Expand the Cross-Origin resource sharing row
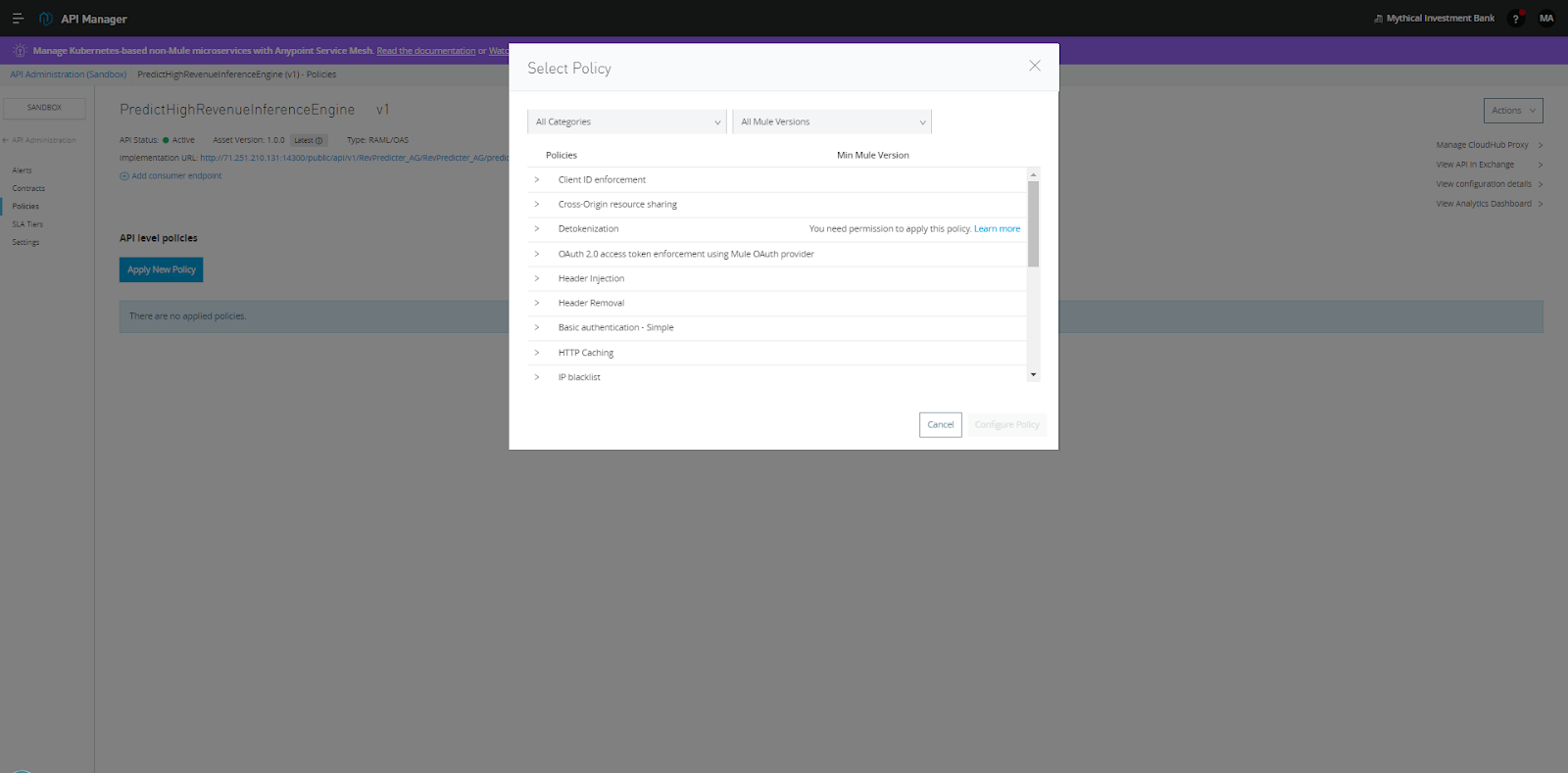The image size is (1568, 773). tap(537, 204)
